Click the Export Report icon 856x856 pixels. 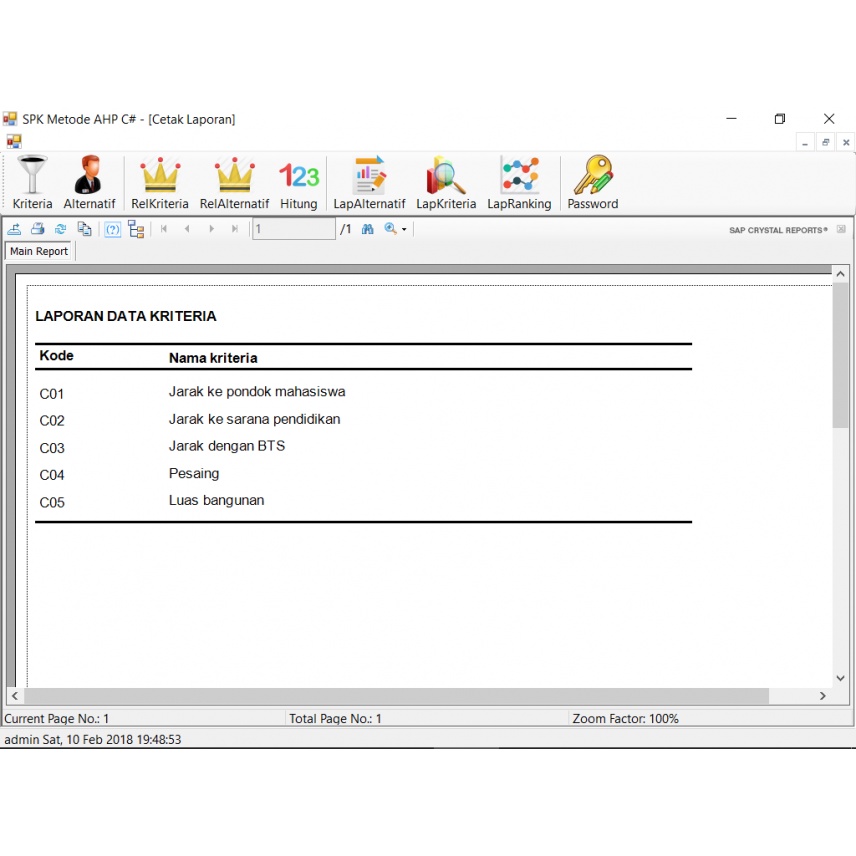click(x=14, y=229)
